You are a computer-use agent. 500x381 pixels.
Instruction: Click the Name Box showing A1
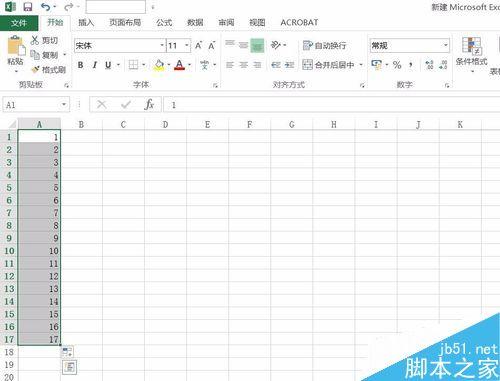pos(32,105)
